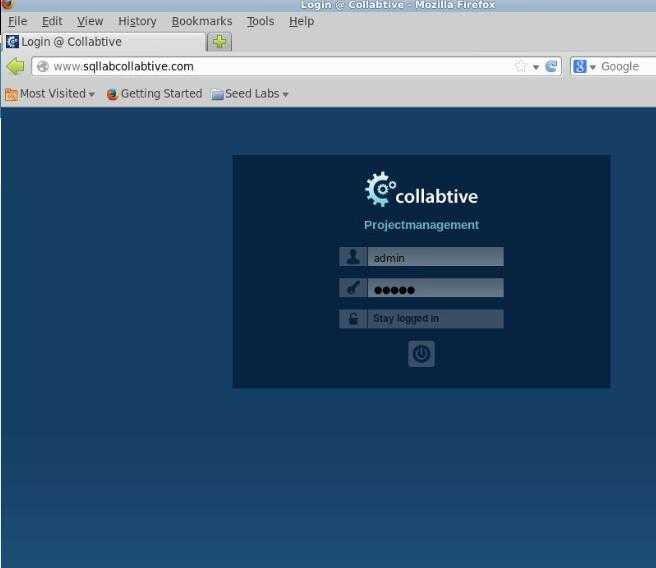Open the View menu

(x=90, y=21)
